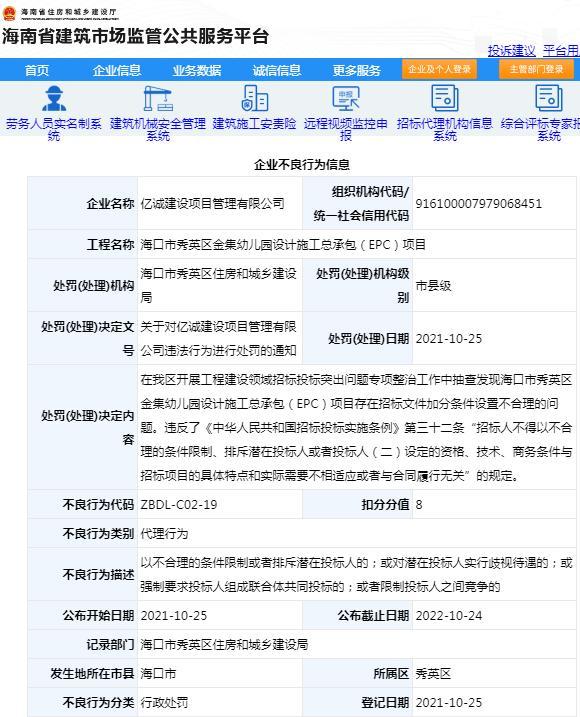Screen dimensions: 580x717
Task: Open the 诚信信息 menu
Action: pyautogui.click(x=277, y=70)
